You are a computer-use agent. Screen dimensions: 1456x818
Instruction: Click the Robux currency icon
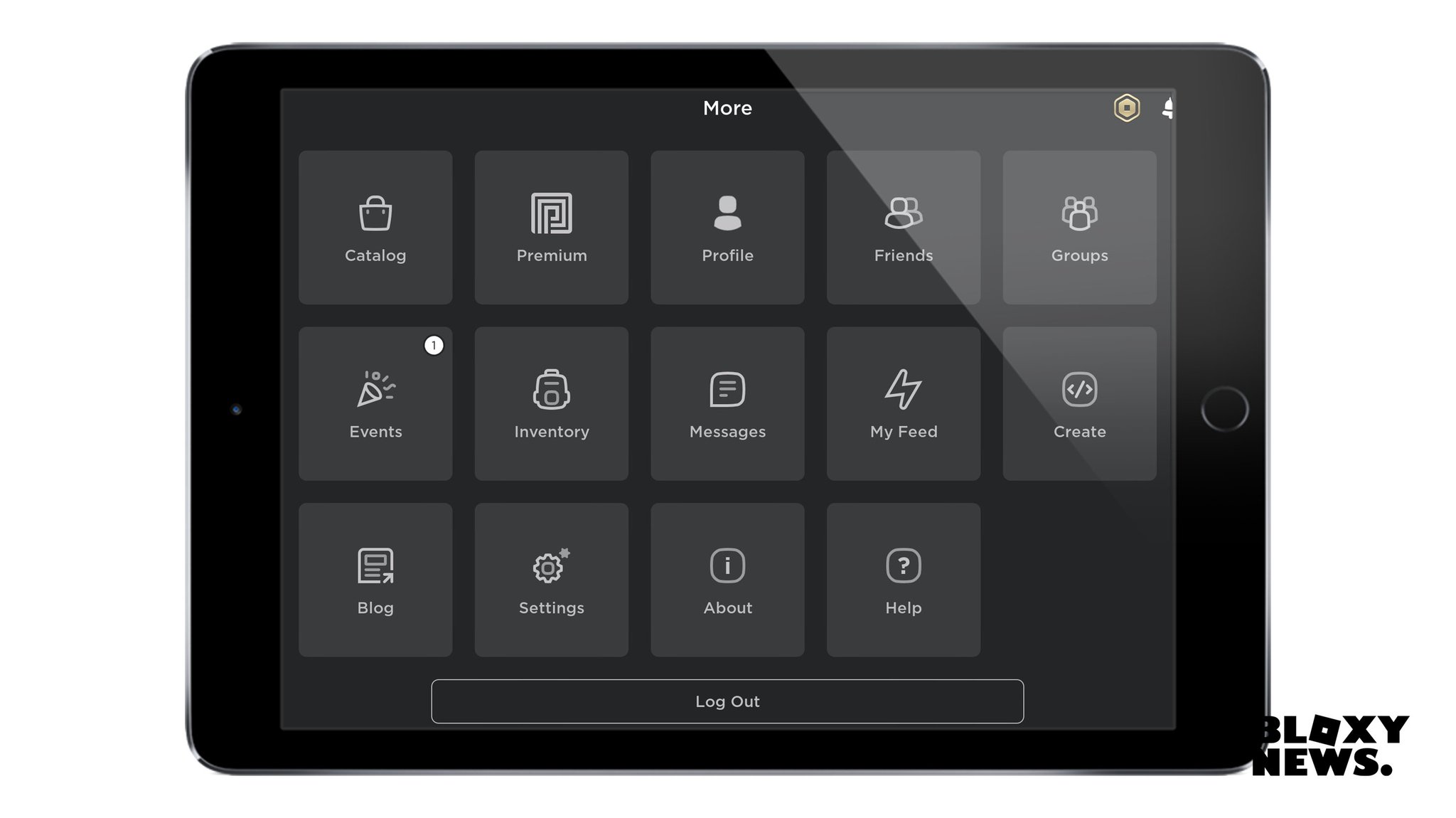tap(1127, 108)
